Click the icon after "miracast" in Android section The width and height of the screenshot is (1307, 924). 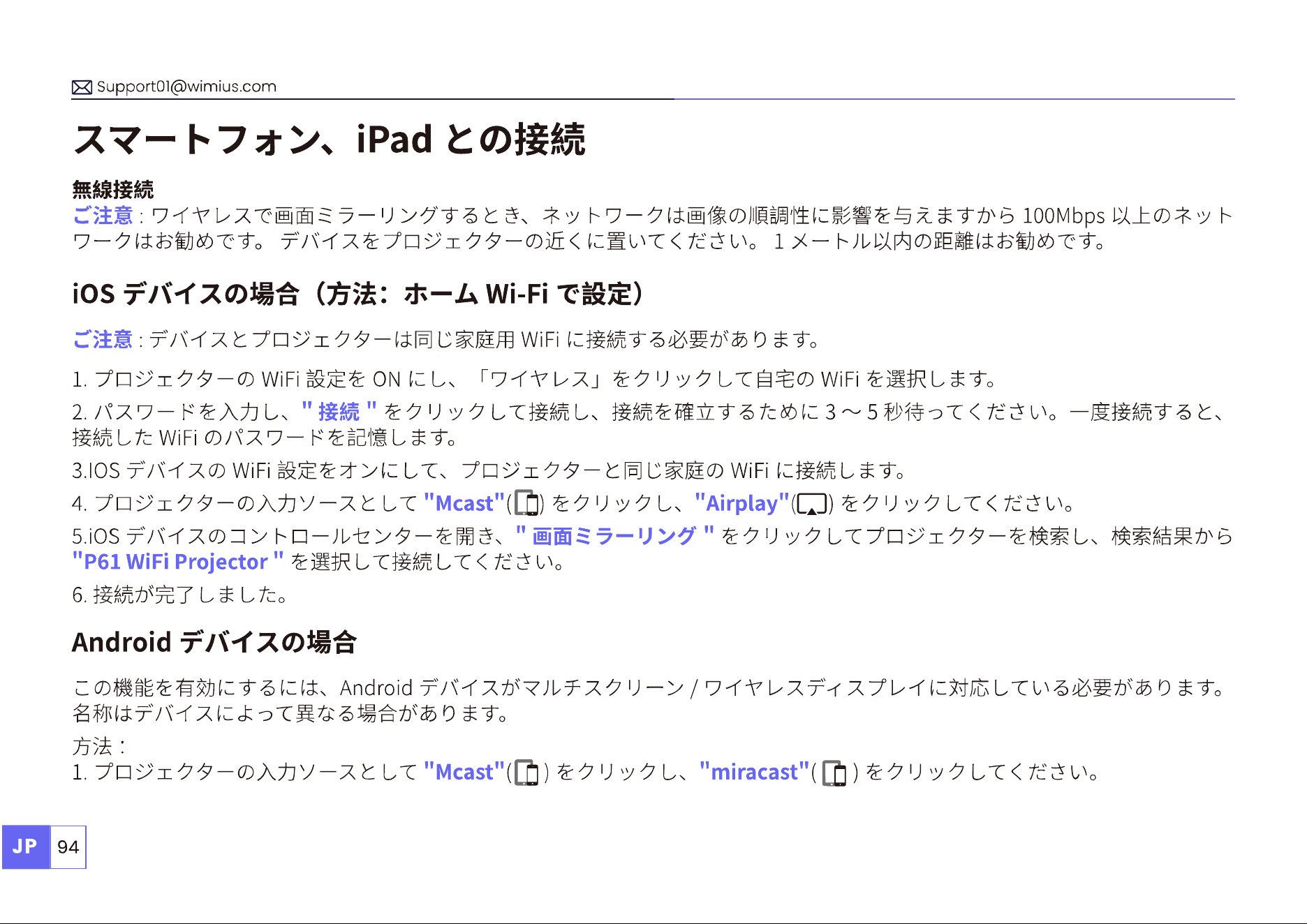pos(835,773)
